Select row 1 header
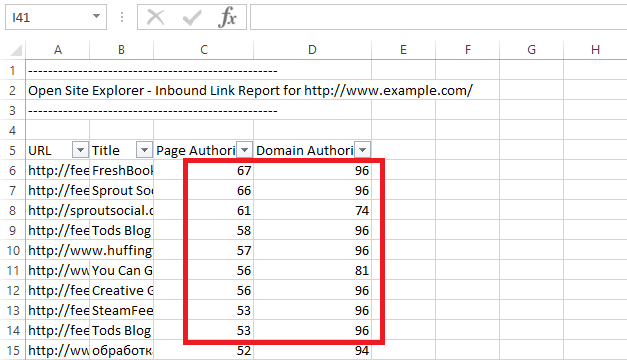This screenshot has width=627, height=360. 13,70
